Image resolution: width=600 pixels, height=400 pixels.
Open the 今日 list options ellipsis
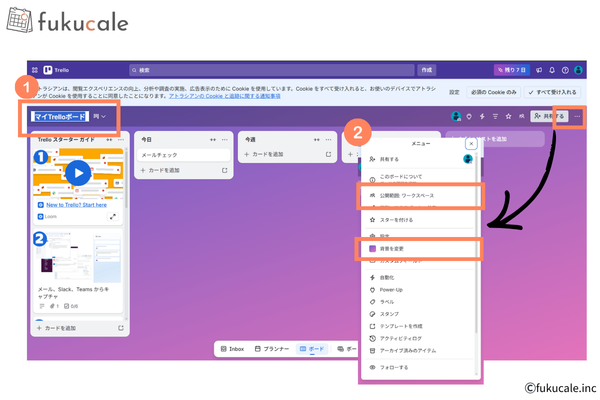coord(224,140)
